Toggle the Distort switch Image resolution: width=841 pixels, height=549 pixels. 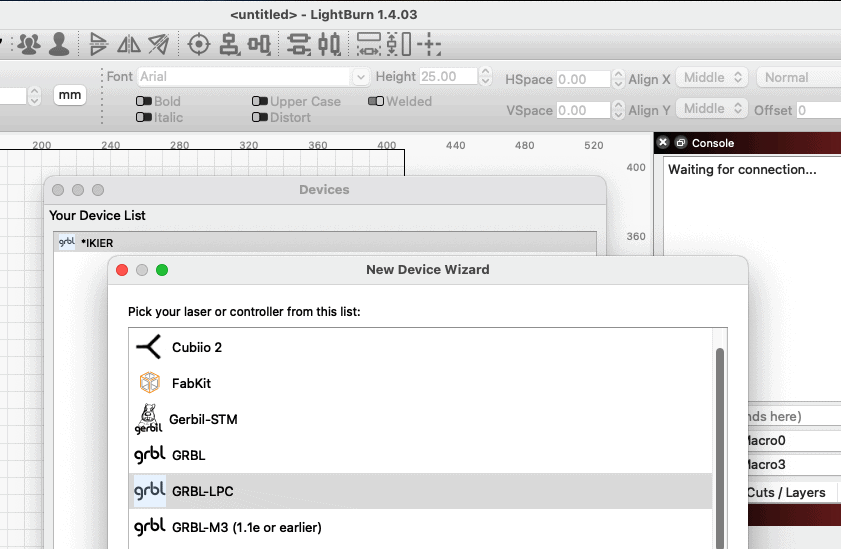click(x=260, y=117)
